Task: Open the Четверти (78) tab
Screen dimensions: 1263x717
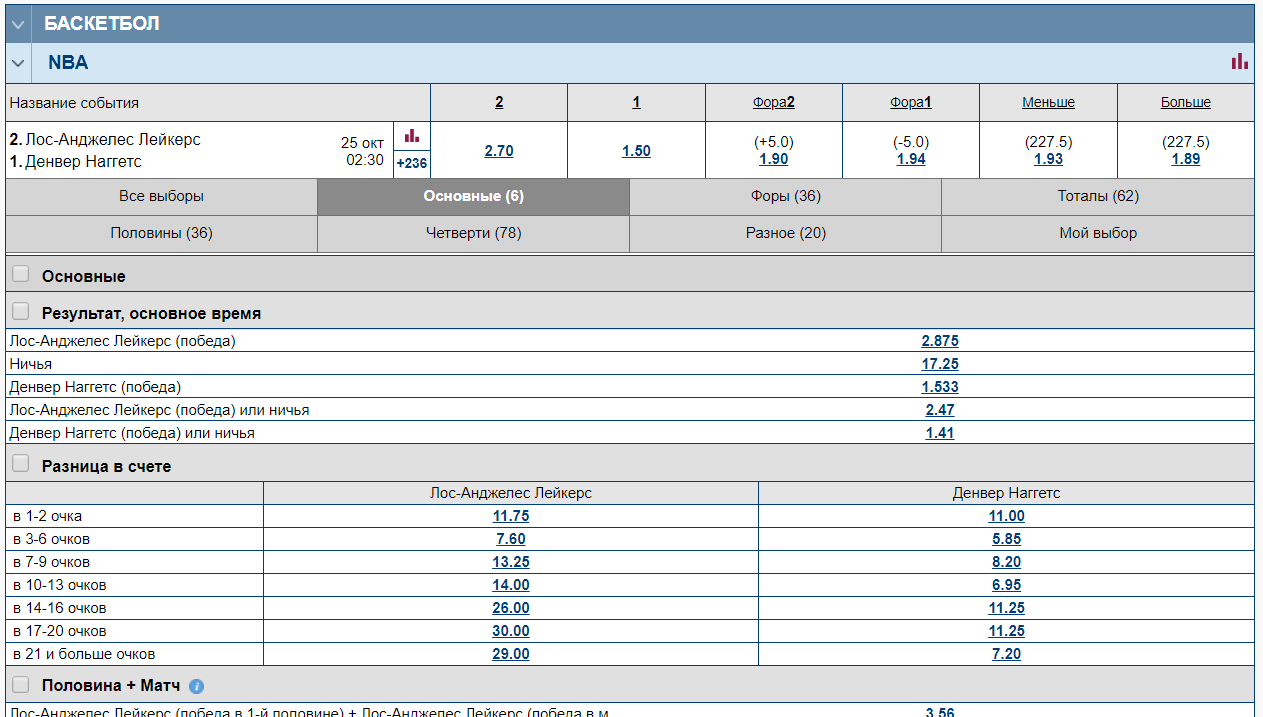Action: 473,233
